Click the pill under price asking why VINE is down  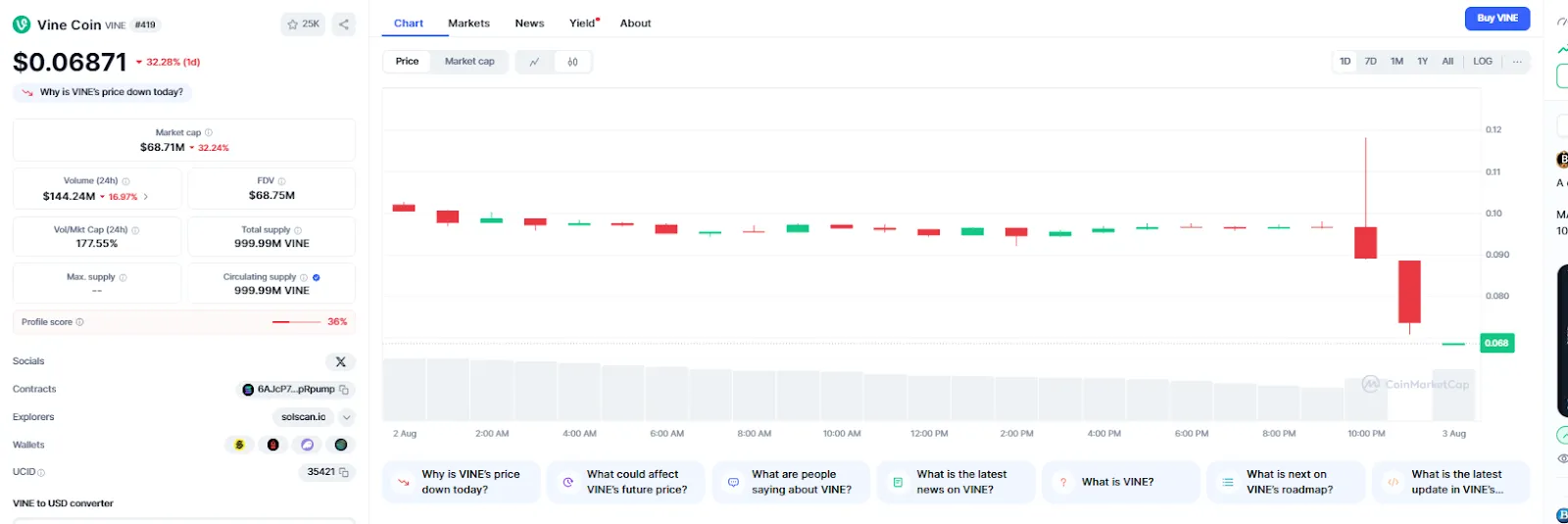point(103,92)
